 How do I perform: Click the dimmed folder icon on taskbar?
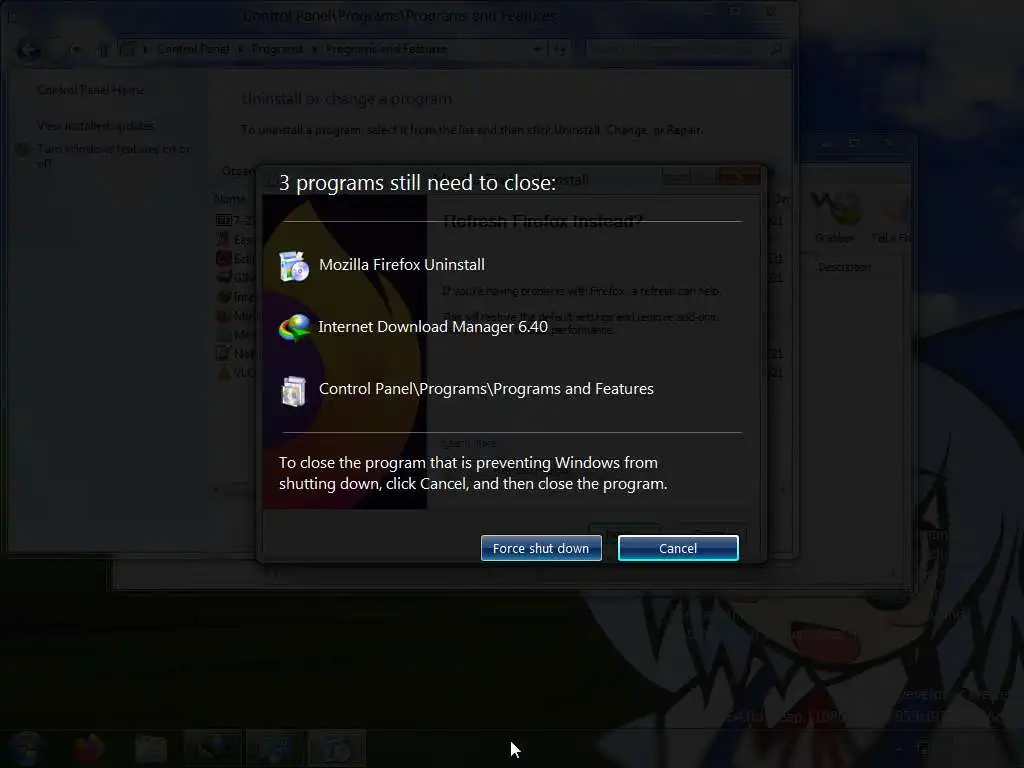151,749
